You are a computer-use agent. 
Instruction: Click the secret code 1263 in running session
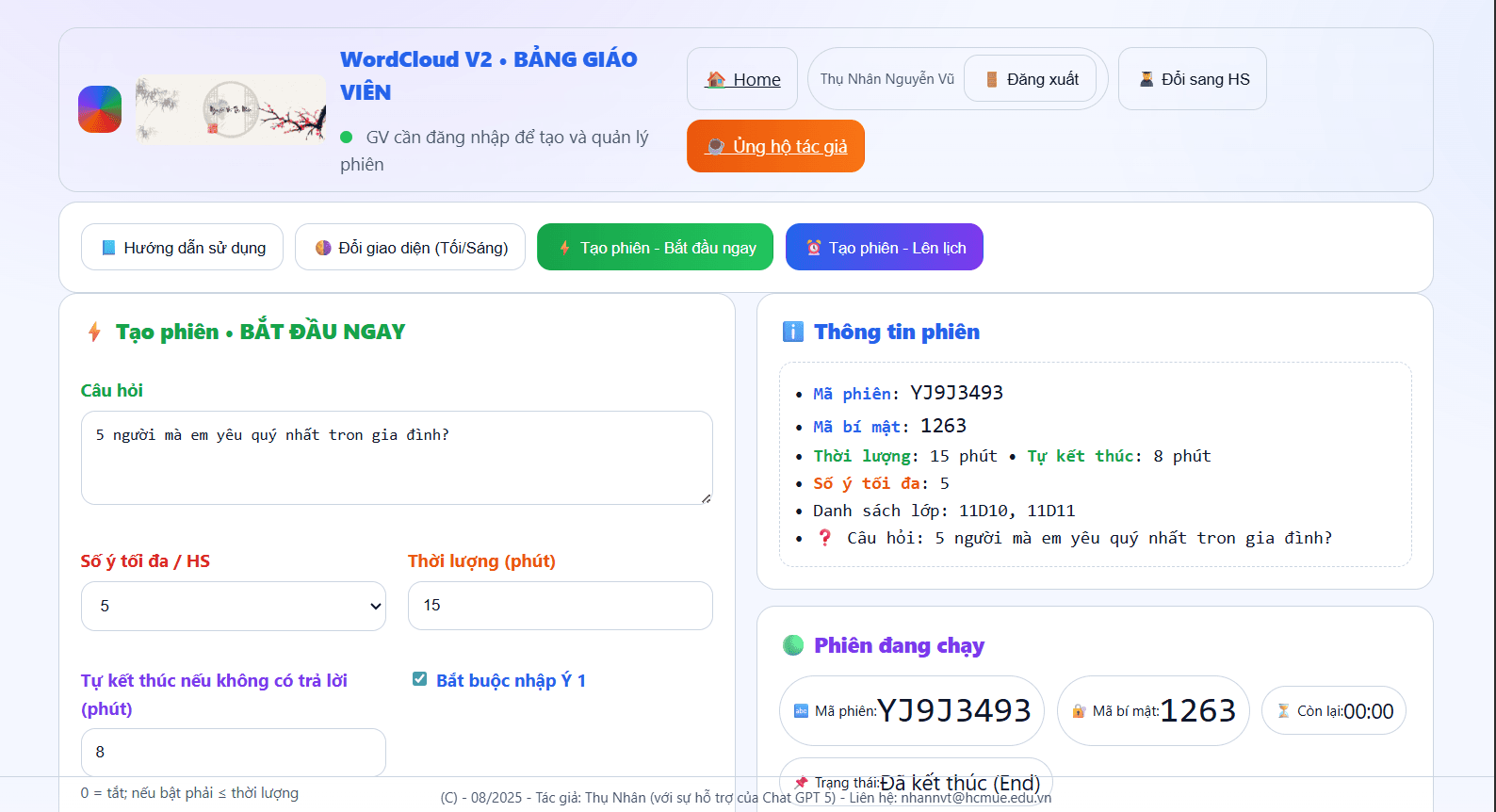[1197, 710]
